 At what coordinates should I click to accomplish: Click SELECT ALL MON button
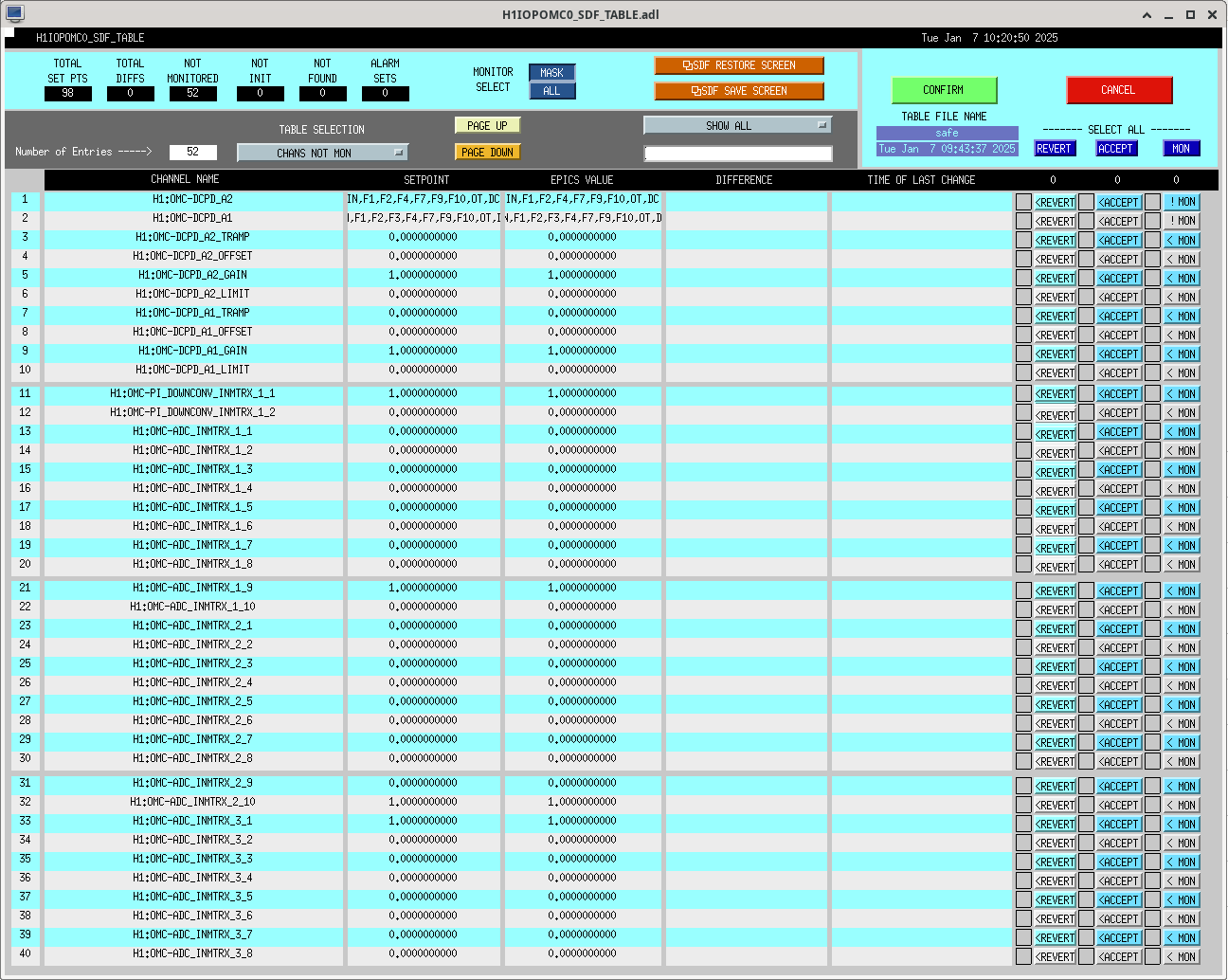click(1182, 149)
